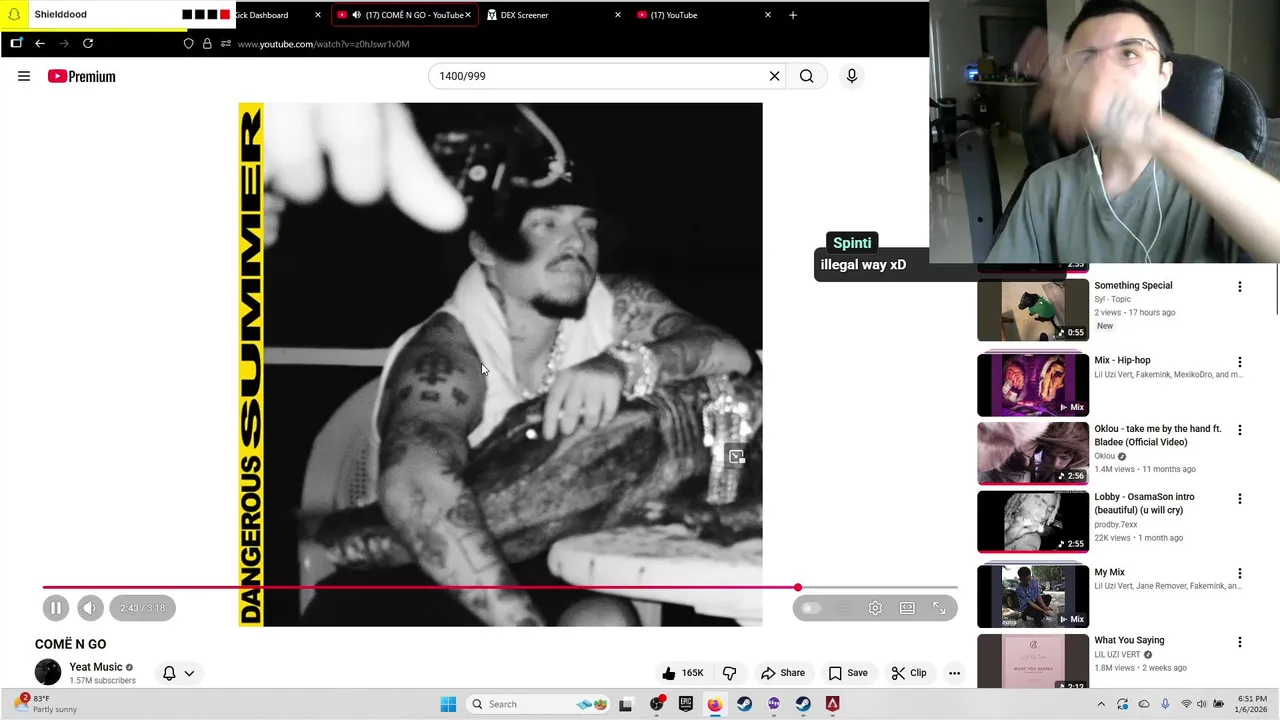Open Yeat Music channel name link
The width and height of the screenshot is (1280, 720).
[x=96, y=667]
